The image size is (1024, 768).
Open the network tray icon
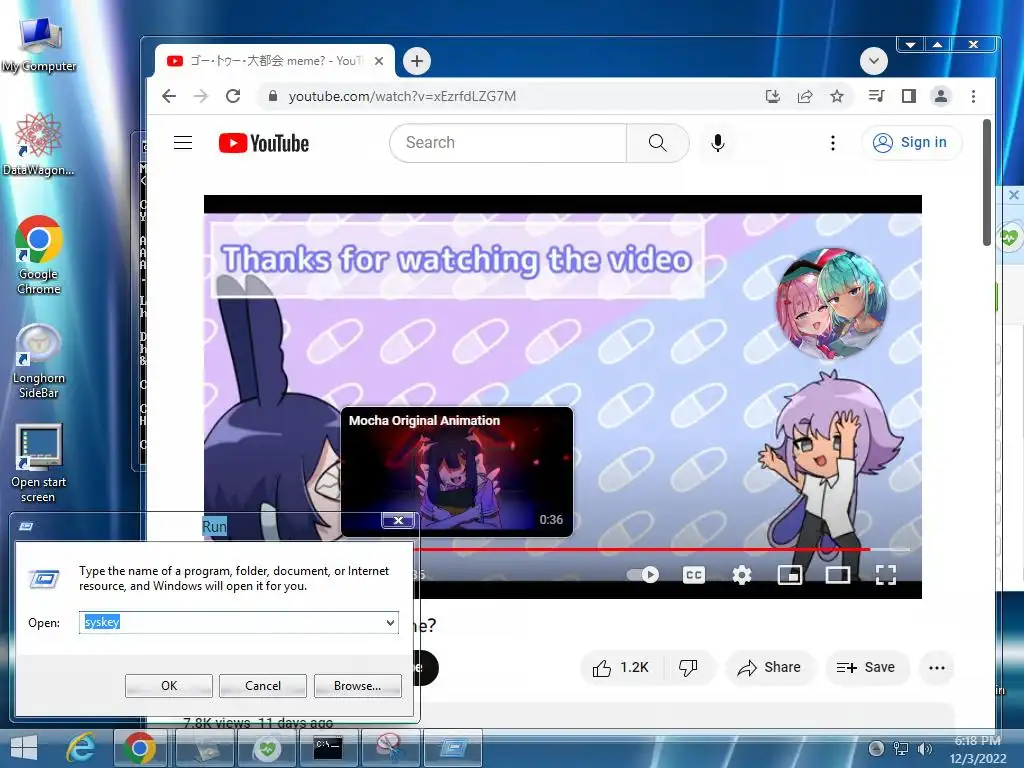click(901, 749)
